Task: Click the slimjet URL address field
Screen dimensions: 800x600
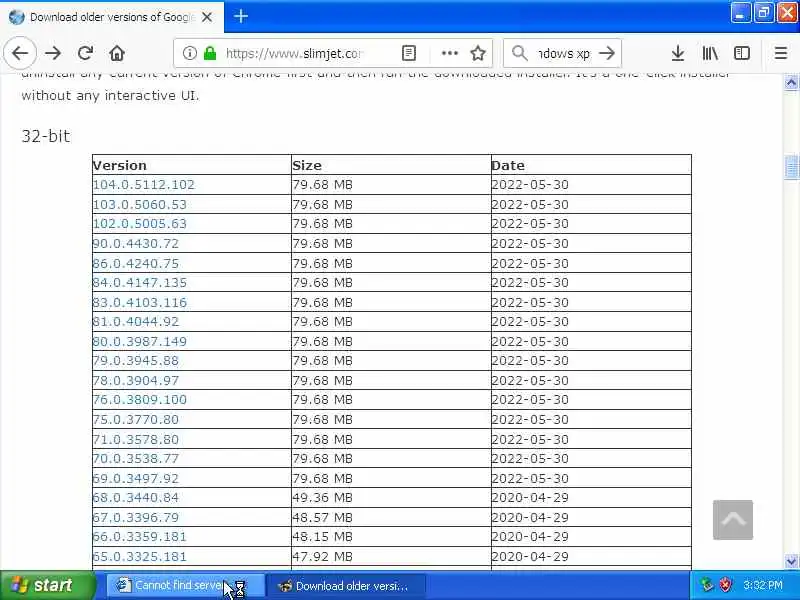Action: 294,53
